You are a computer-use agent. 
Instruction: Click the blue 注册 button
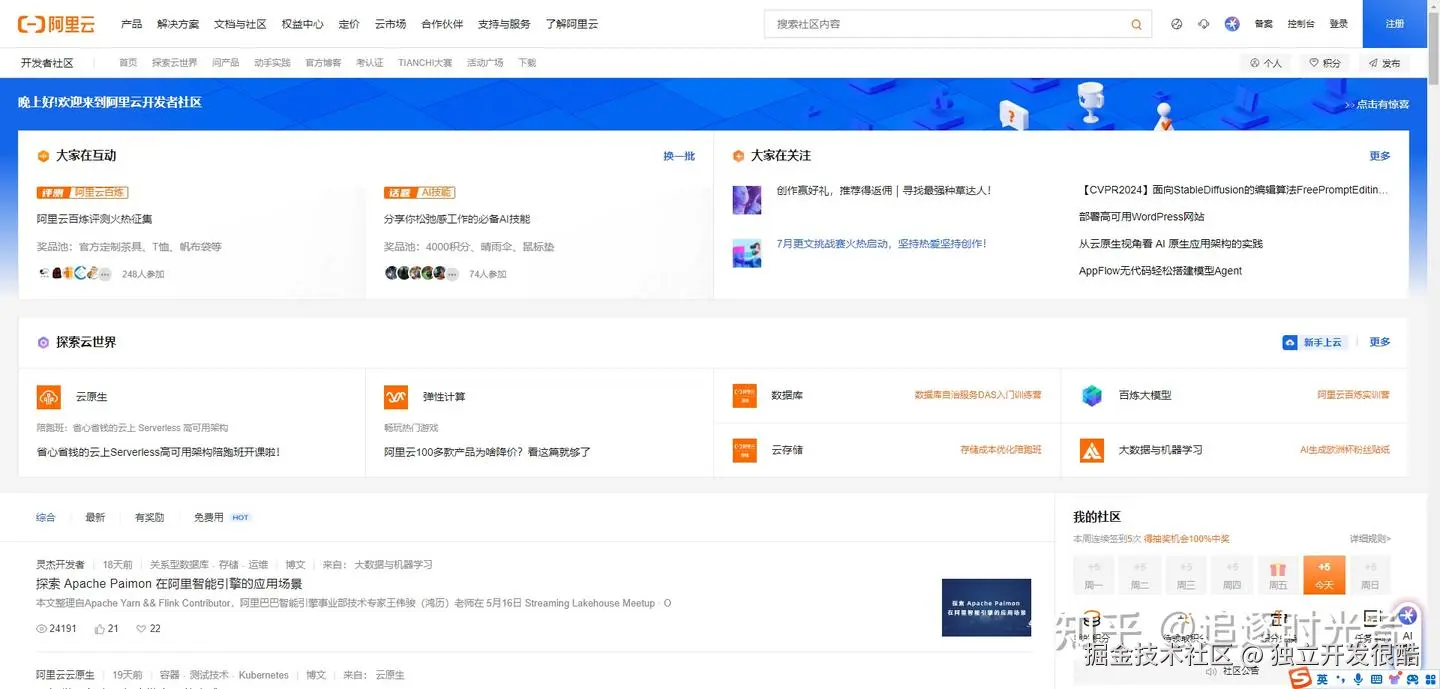(x=1395, y=24)
